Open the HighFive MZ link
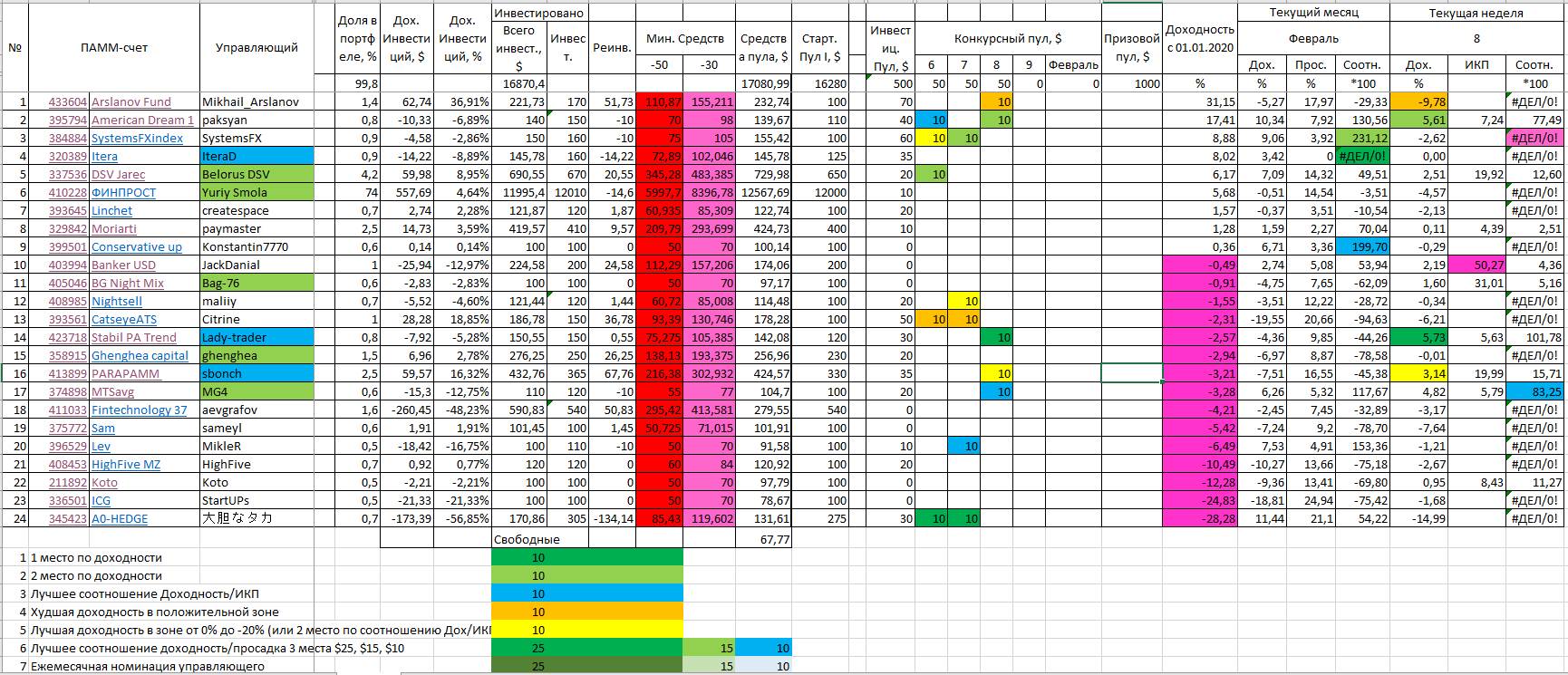 tap(125, 465)
